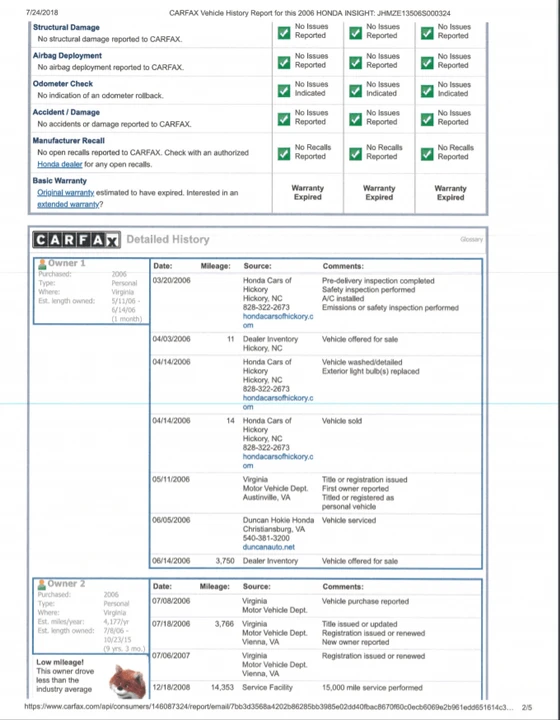Click the Owner 2 heading text
This screenshot has height=720, width=560.
66,584
